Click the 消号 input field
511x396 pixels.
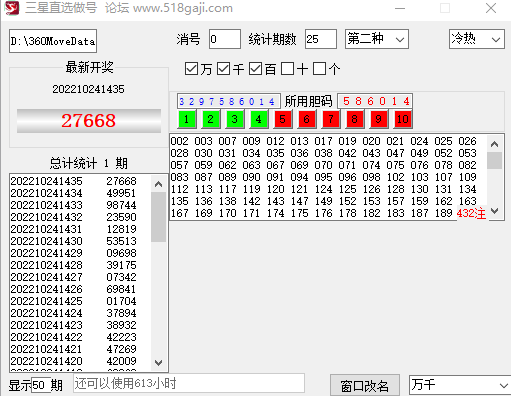(x=225, y=39)
